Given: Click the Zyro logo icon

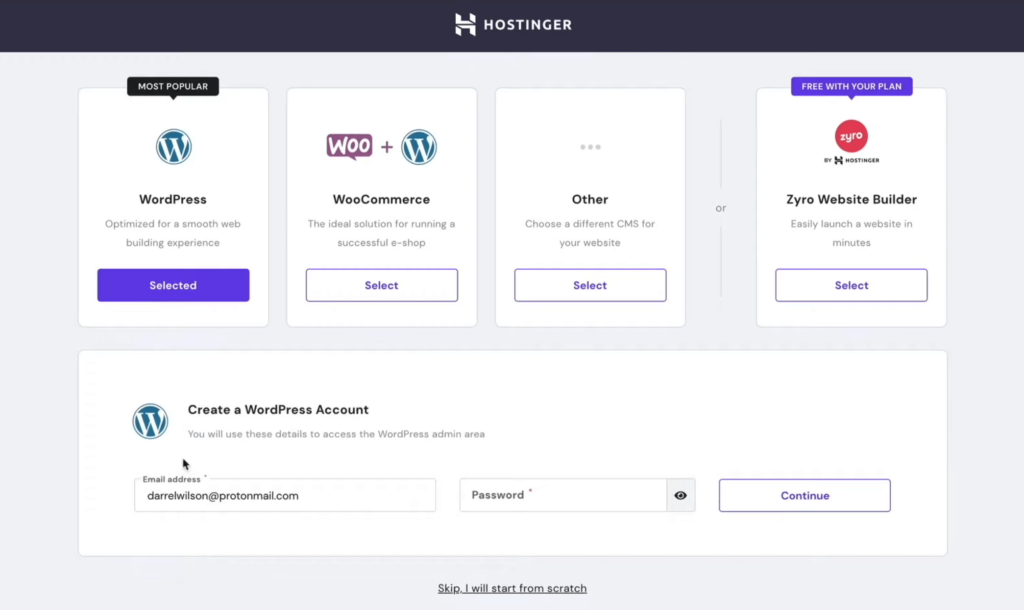Looking at the screenshot, I should (x=851, y=136).
